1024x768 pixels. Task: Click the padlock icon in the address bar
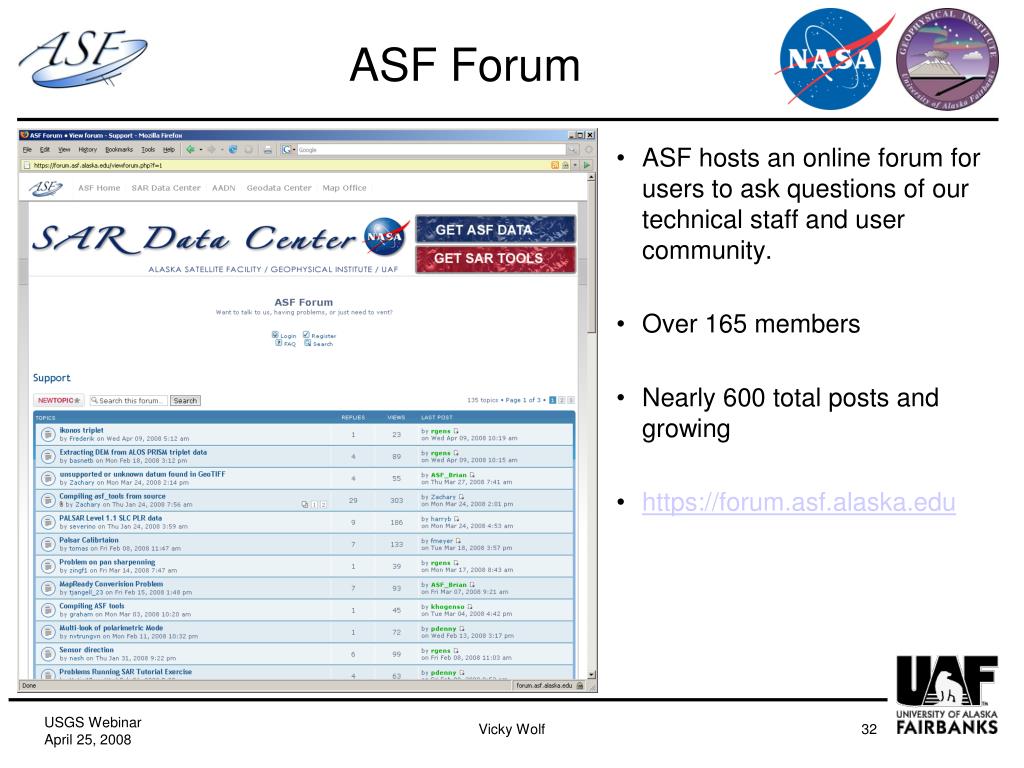tap(566, 165)
